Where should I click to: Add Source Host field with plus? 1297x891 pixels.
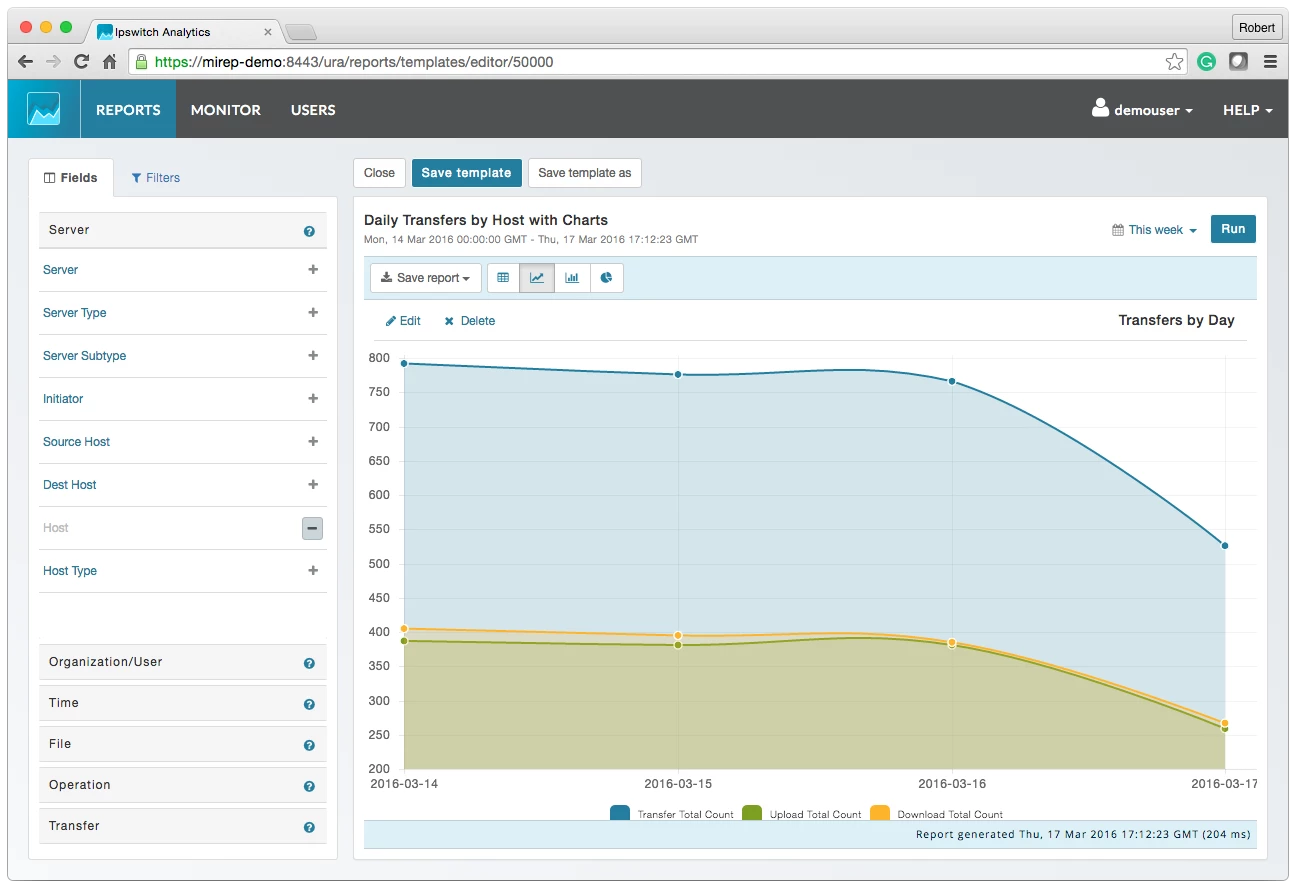313,442
